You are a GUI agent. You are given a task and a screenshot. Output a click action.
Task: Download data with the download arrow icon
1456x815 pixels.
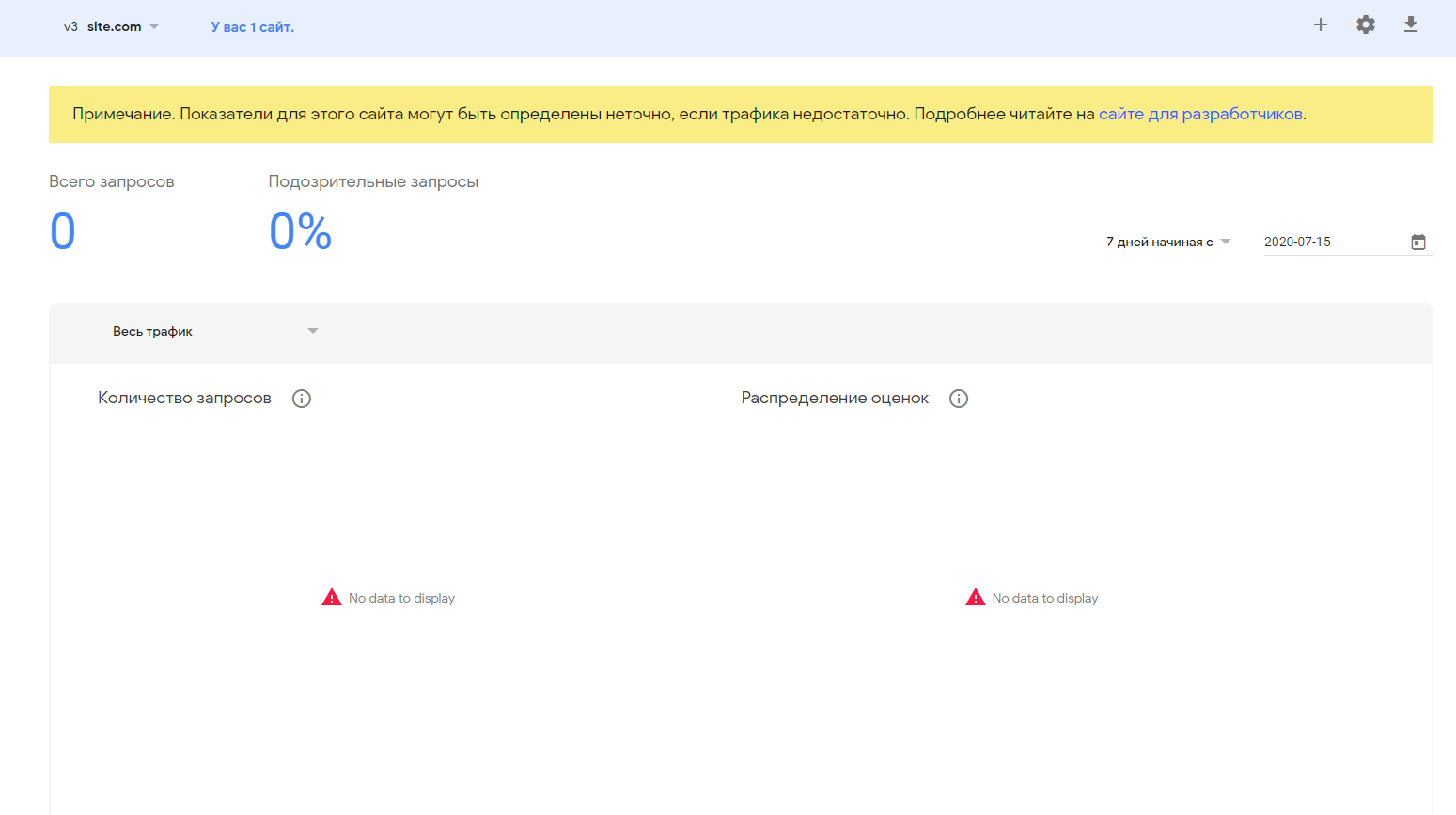click(x=1411, y=24)
